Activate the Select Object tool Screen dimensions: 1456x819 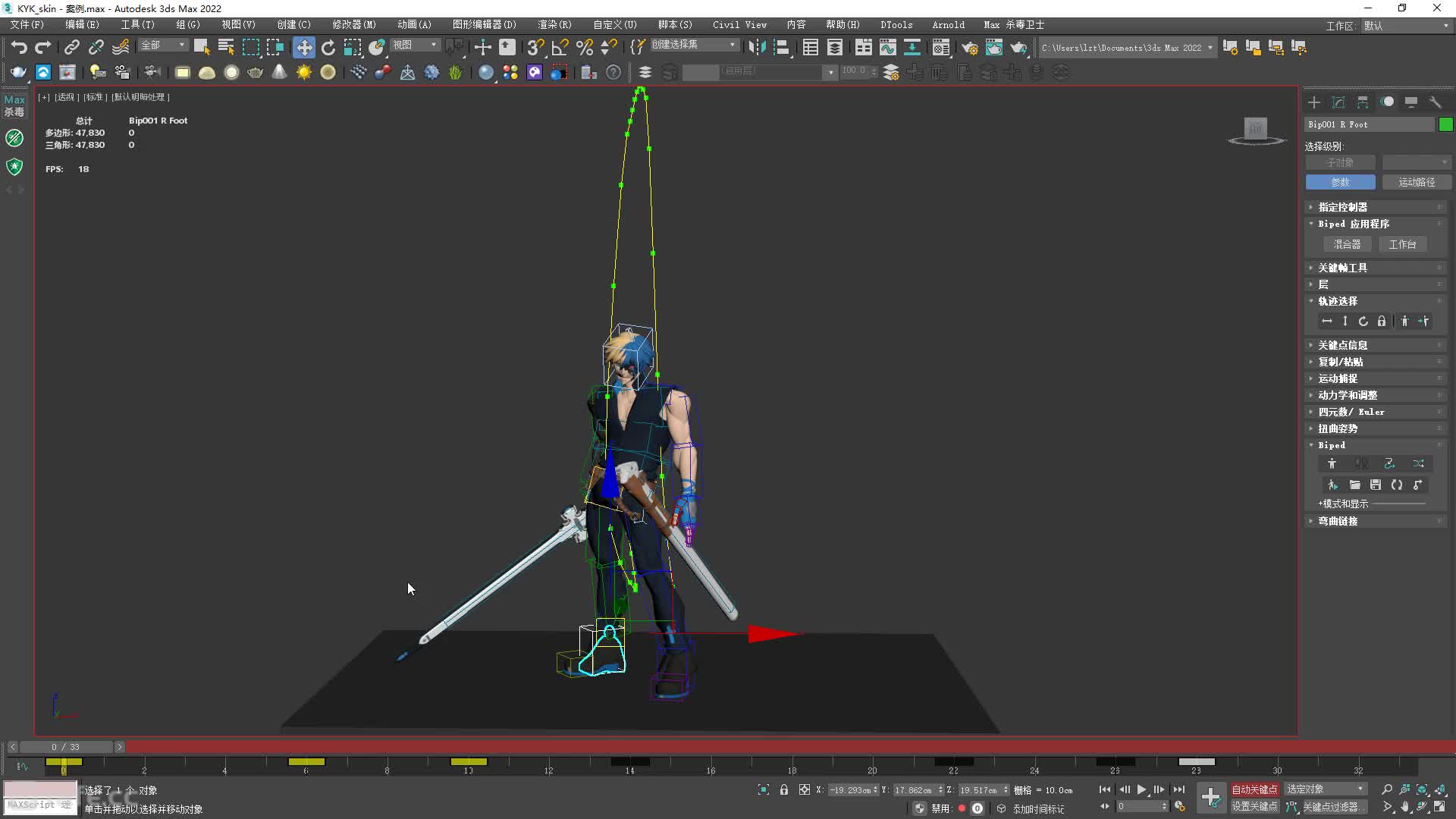tap(201, 47)
